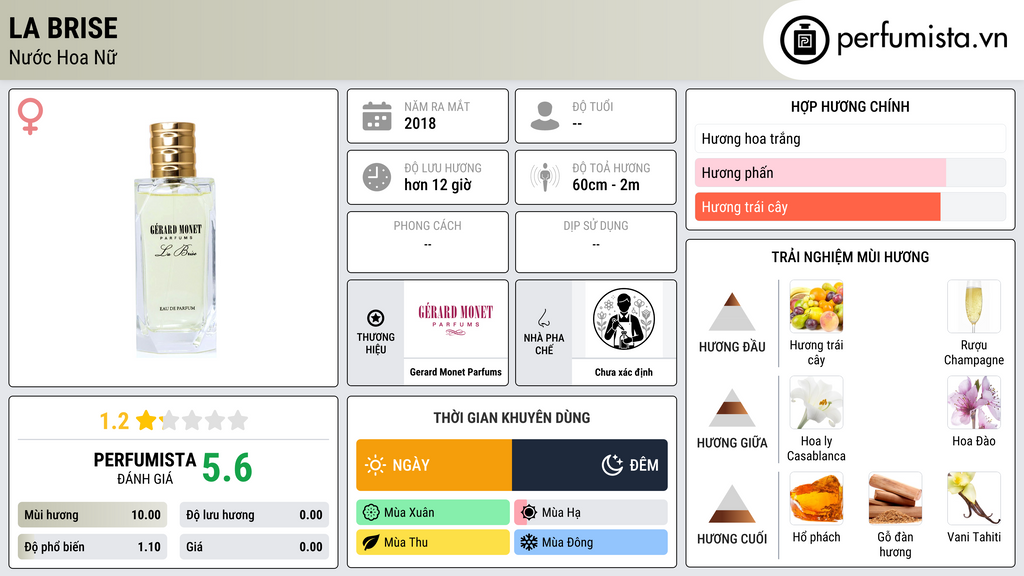Click the Phong cách card
This screenshot has height=576, width=1024.
428,242
